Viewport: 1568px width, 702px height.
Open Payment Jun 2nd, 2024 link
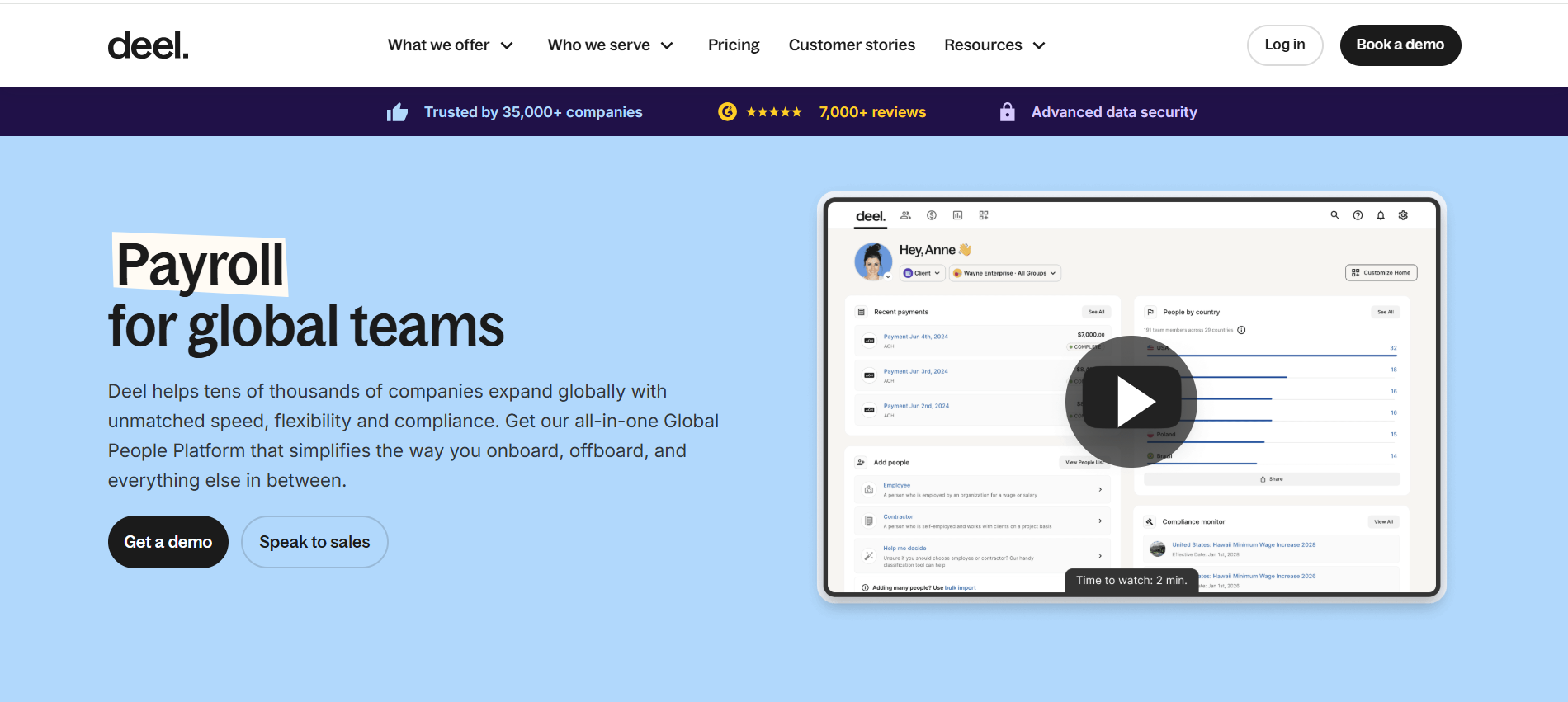tap(916, 406)
